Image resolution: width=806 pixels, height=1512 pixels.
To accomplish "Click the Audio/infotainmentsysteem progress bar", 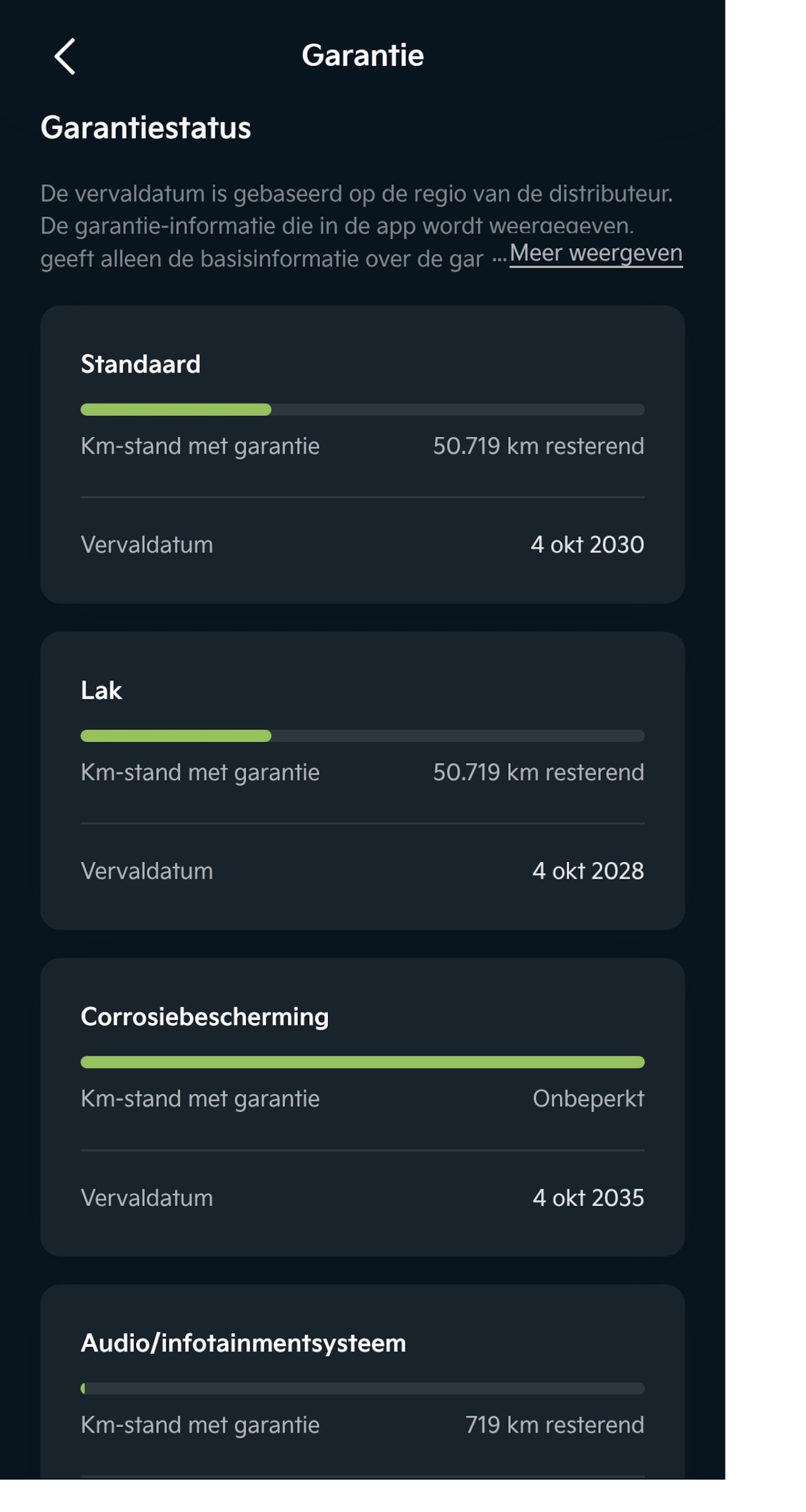I will 362,1388.
